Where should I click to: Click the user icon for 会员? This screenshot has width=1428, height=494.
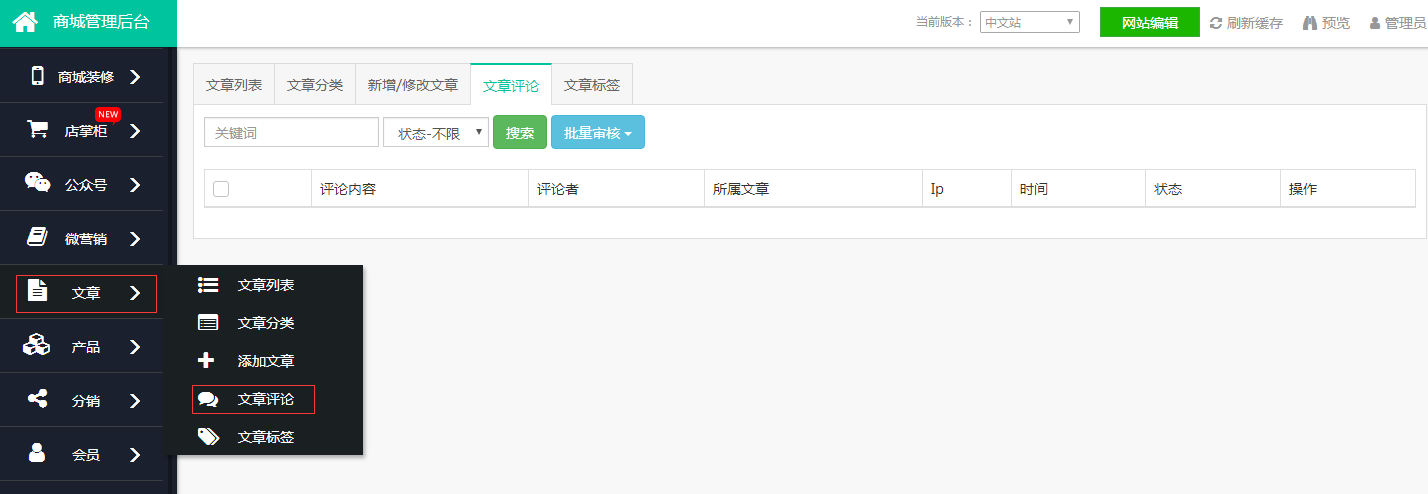coord(38,454)
